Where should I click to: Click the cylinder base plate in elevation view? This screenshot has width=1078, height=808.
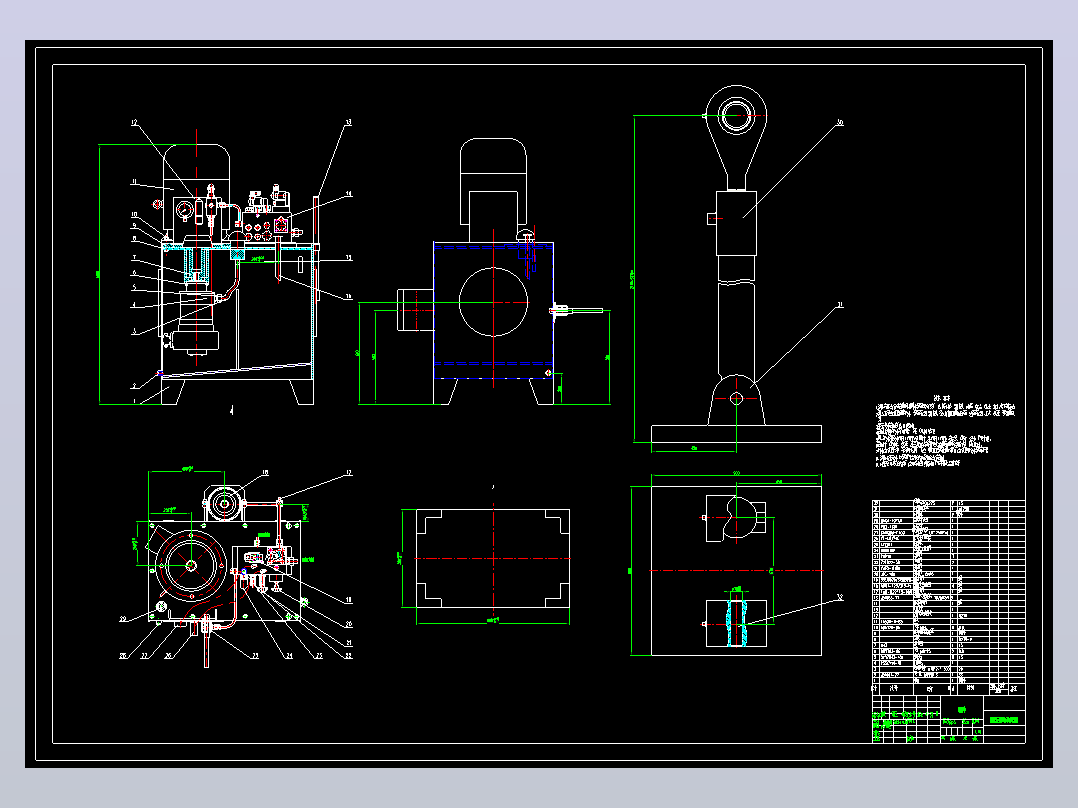tap(736, 434)
